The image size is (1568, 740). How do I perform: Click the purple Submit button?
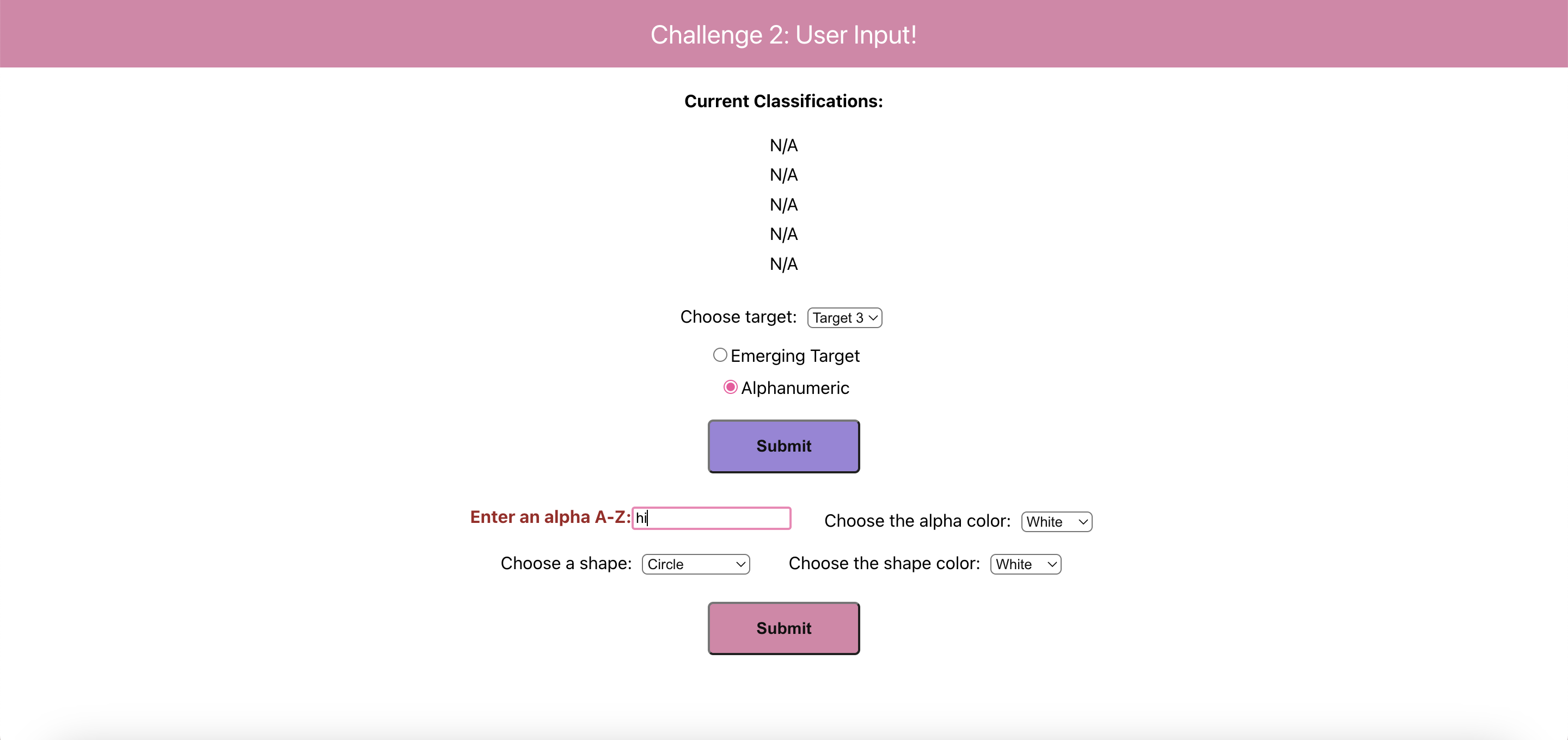point(783,446)
